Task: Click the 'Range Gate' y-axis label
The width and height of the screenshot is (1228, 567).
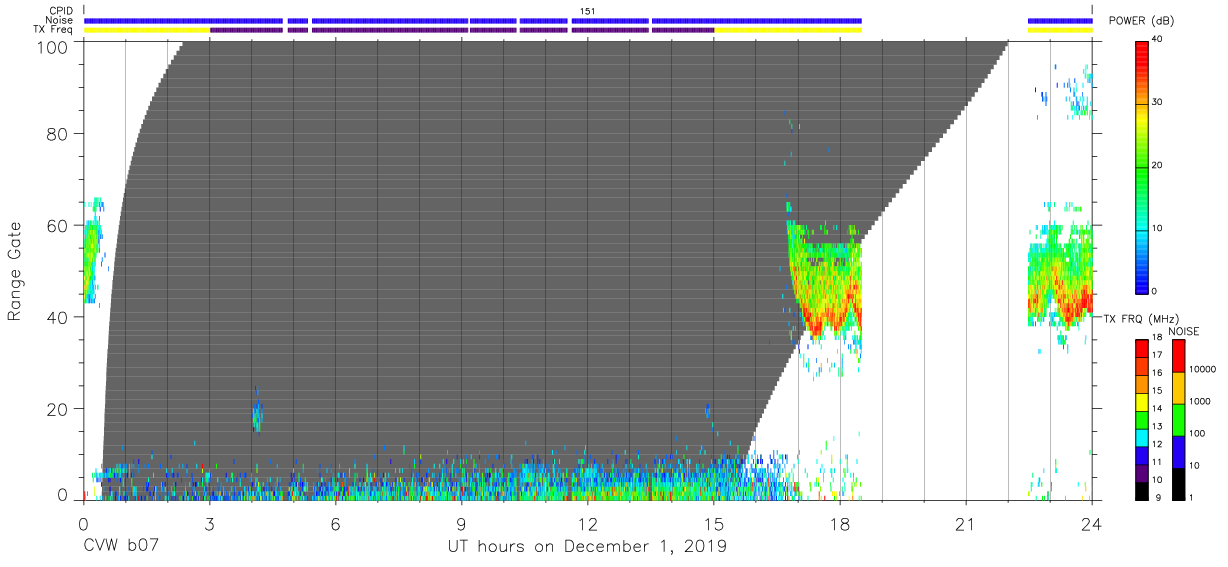Action: [15, 271]
